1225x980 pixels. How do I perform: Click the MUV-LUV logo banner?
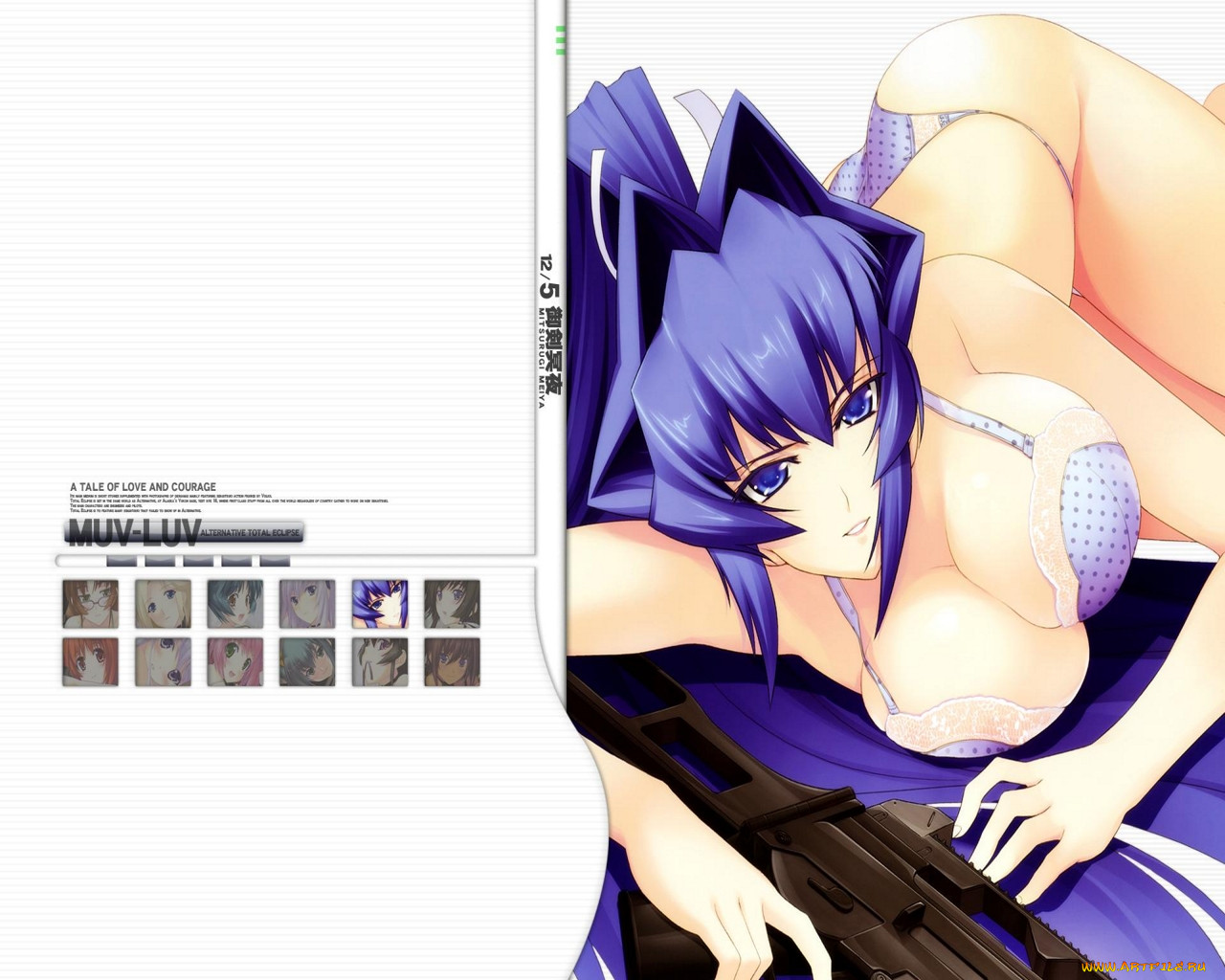coord(184,532)
